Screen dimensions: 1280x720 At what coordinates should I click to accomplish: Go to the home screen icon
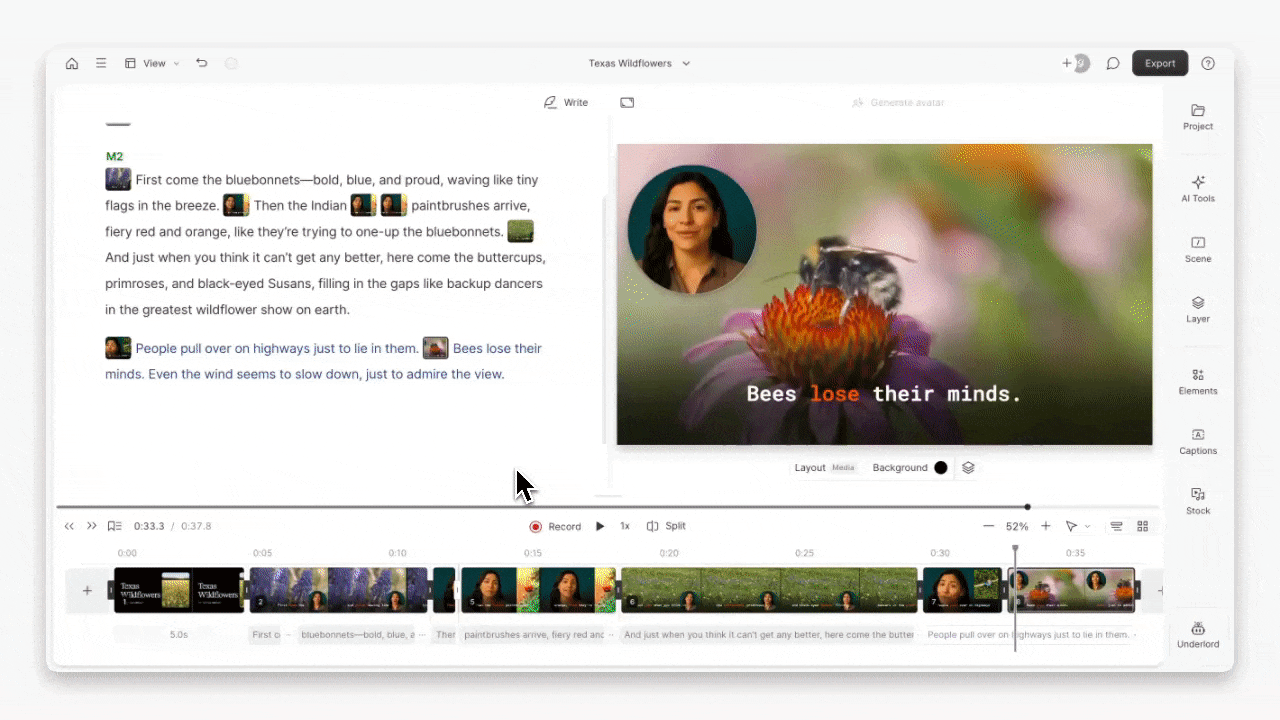click(72, 63)
